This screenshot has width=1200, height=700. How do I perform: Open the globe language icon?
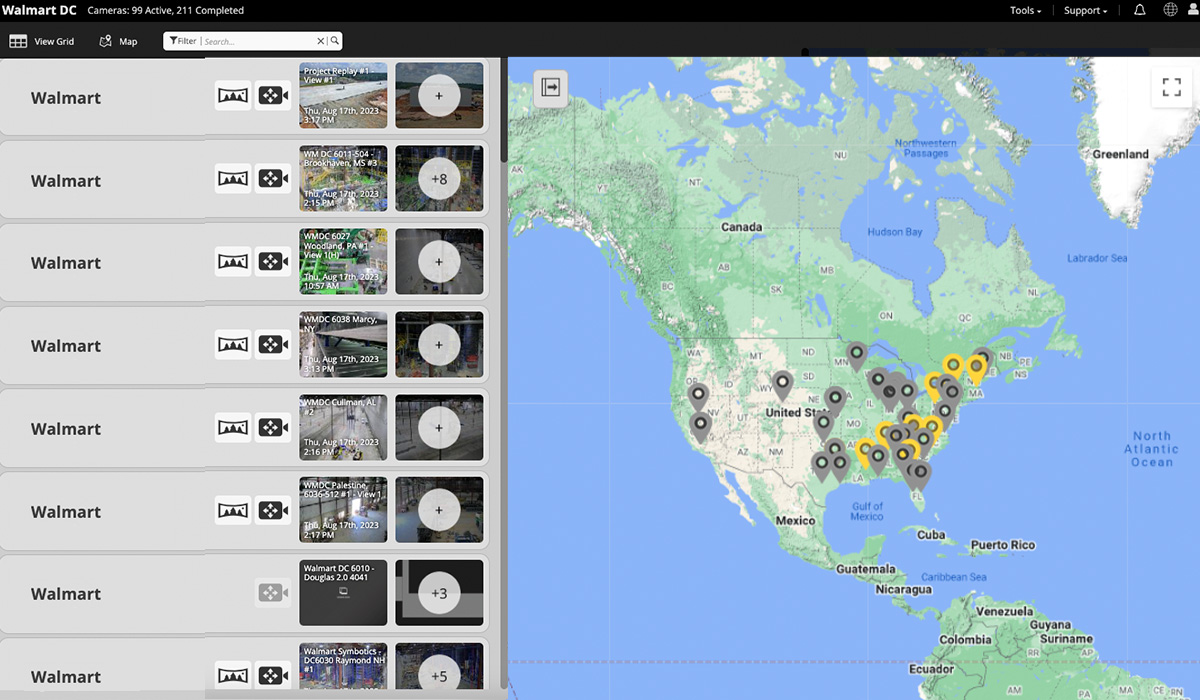click(x=1170, y=10)
